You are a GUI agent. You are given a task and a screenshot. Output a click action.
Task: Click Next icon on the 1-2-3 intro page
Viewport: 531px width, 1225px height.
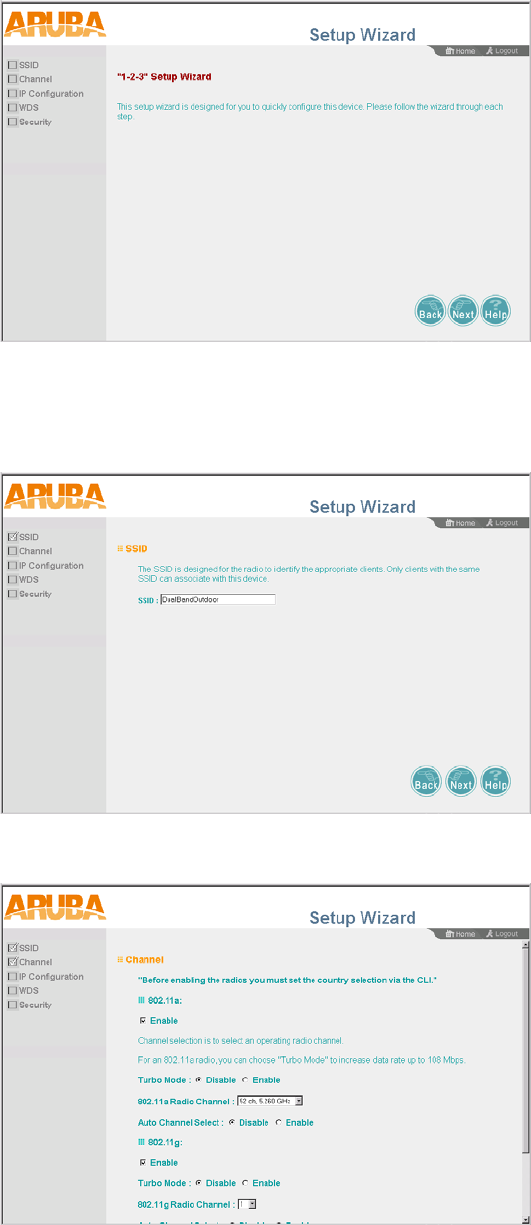(x=462, y=311)
